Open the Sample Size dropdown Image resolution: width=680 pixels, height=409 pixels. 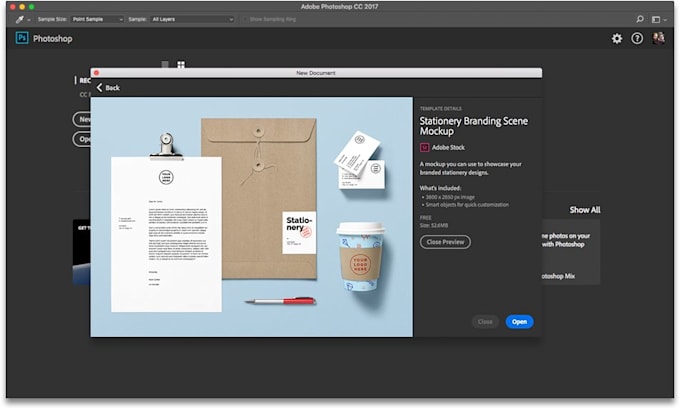pyautogui.click(x=97, y=20)
